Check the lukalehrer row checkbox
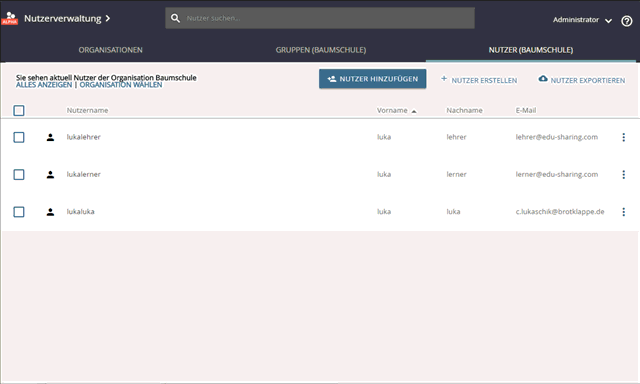The width and height of the screenshot is (640, 384). point(19,137)
